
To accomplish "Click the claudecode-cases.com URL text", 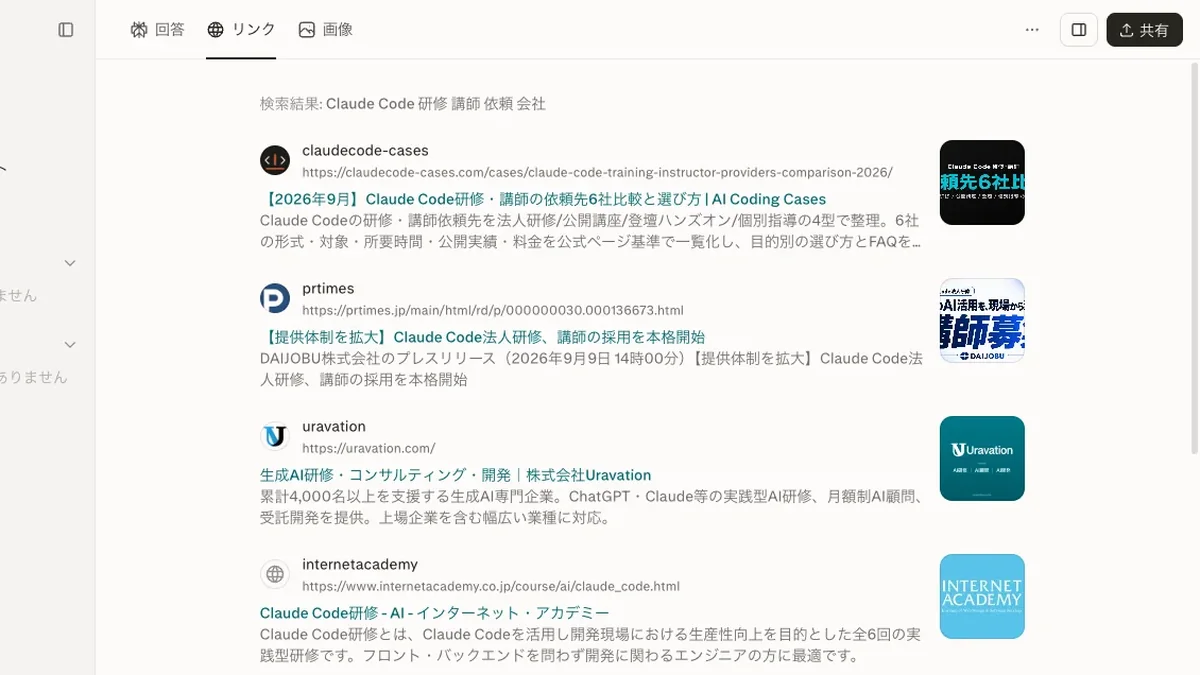I will [597, 172].
